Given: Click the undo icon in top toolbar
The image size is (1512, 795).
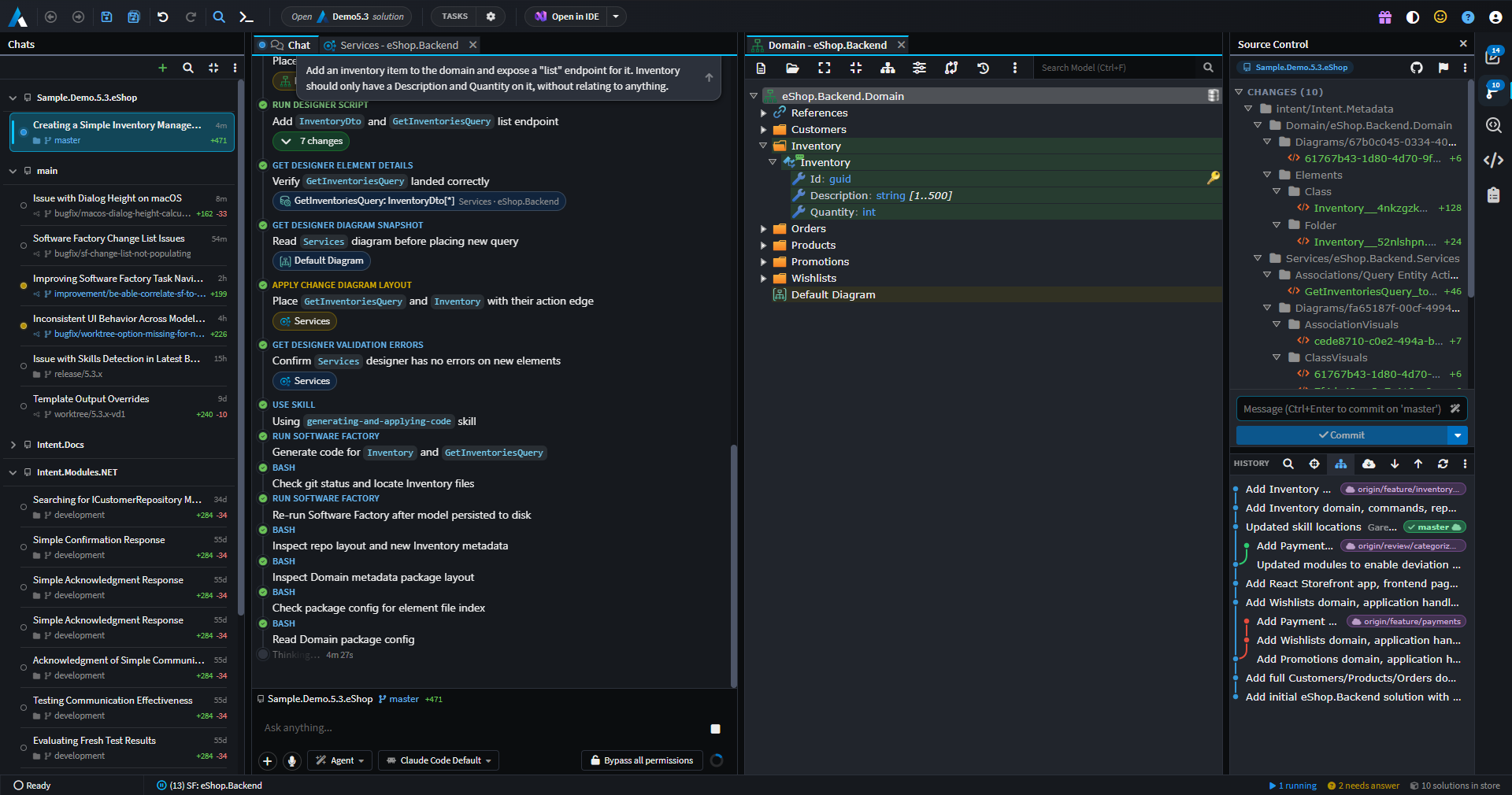Looking at the screenshot, I should click(x=163, y=17).
